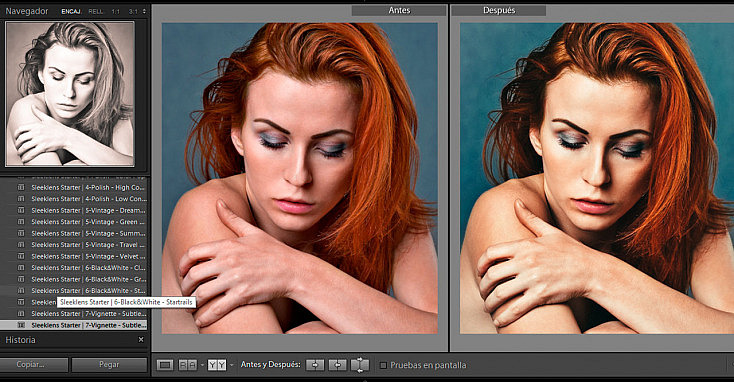Viewport: 734px width, 382px height.
Task: Apply preset 6-Black&White - St...
Action: (x=88, y=291)
